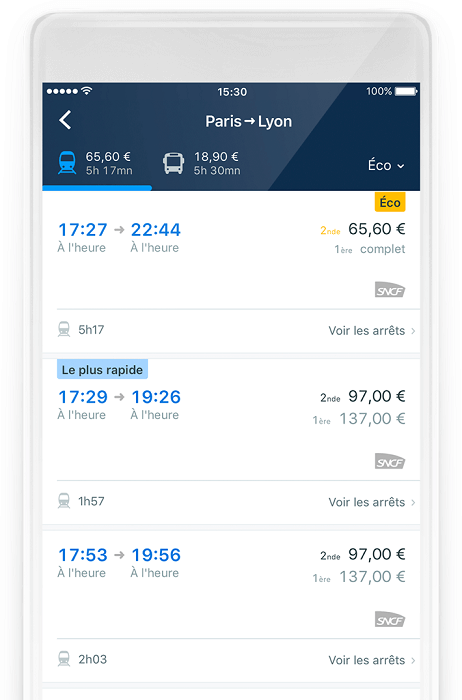462x700 pixels.
Task: Select the bus tab icon
Action: tap(173, 163)
